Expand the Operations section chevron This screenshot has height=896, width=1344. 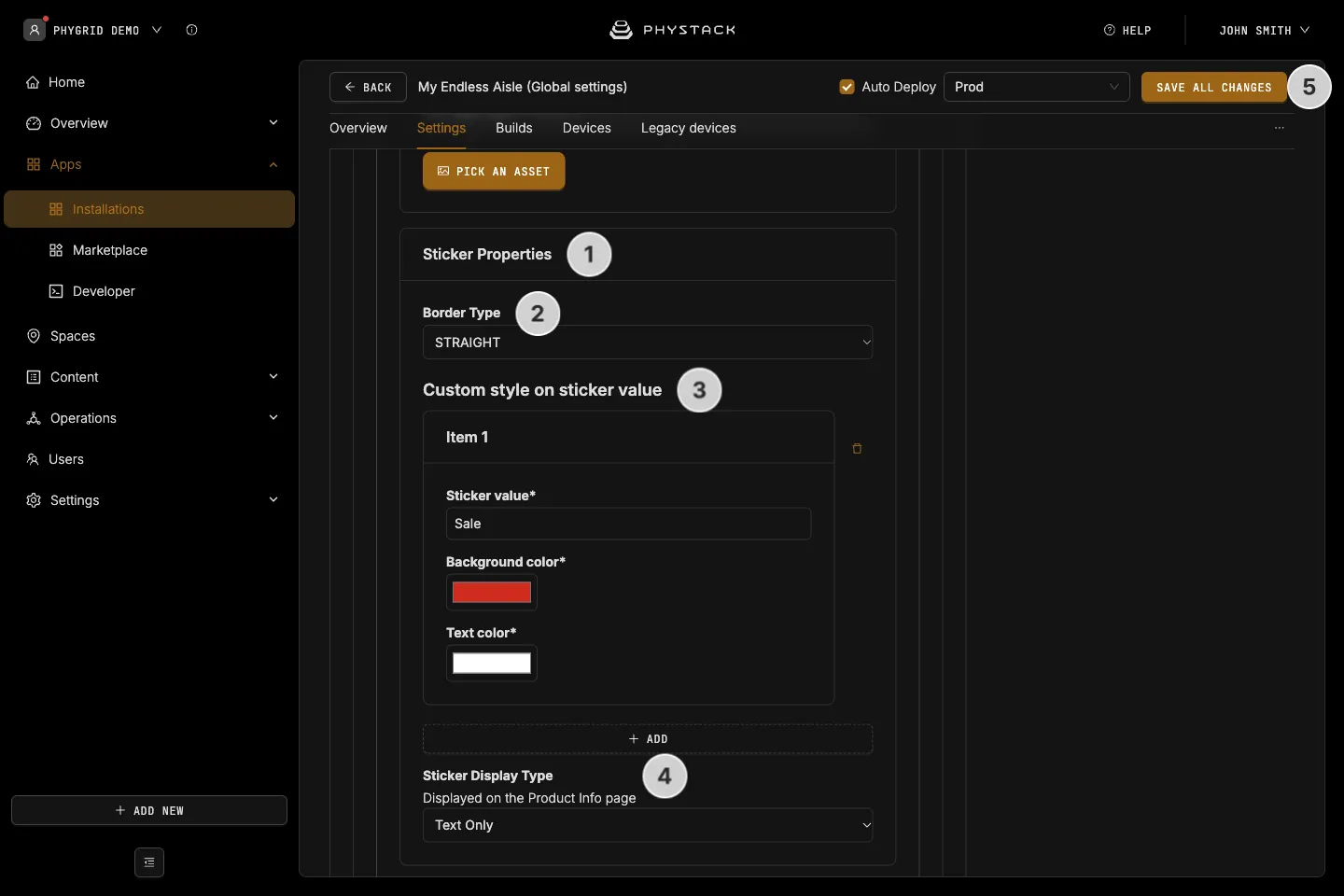point(273,418)
